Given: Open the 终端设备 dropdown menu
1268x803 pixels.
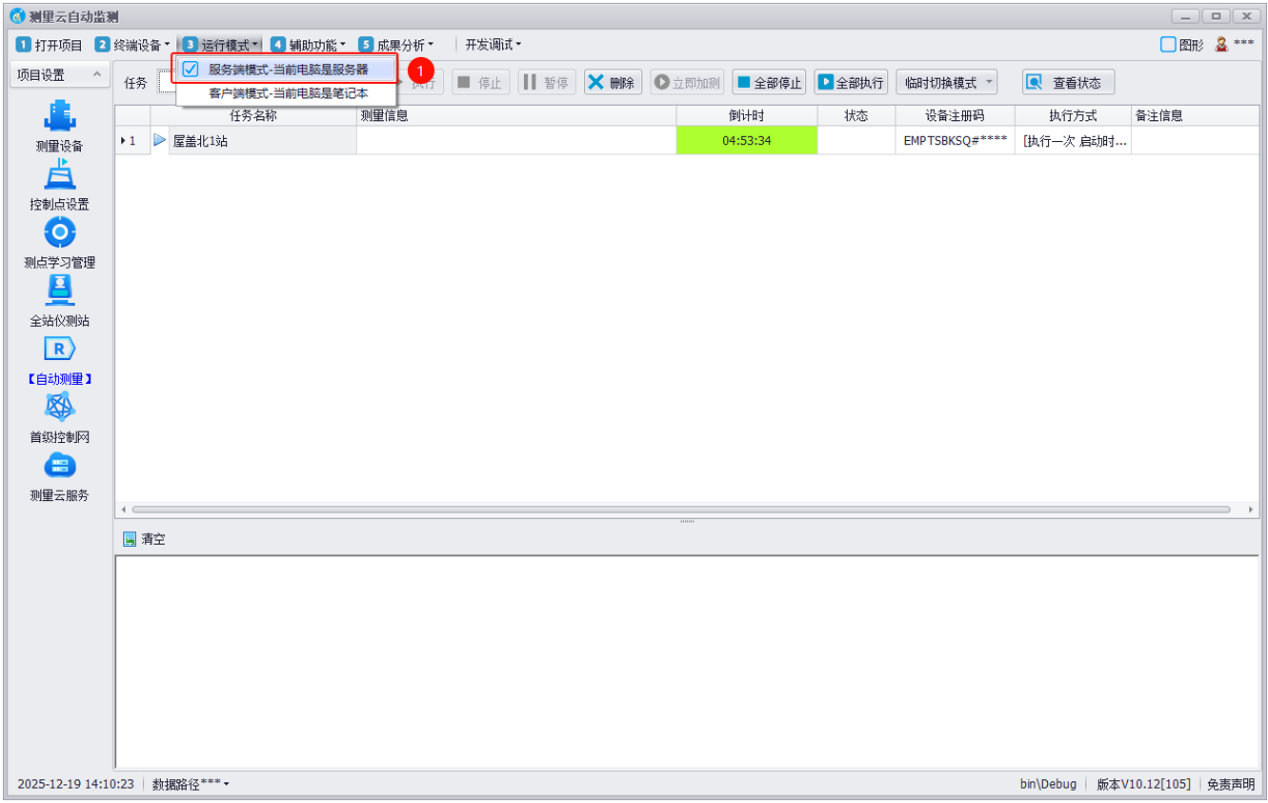Looking at the screenshot, I should (133, 45).
